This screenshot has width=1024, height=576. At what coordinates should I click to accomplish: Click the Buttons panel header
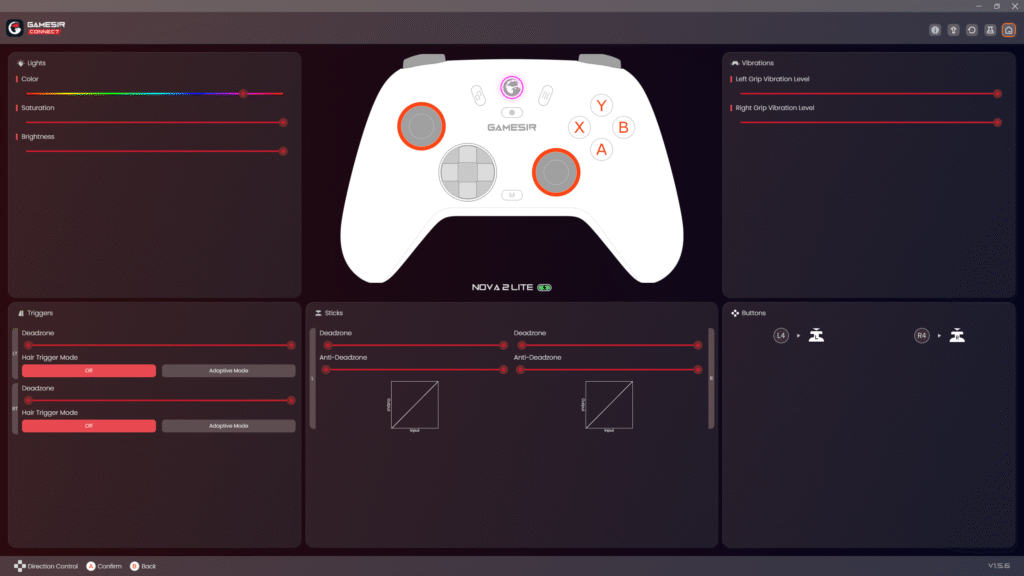748,313
